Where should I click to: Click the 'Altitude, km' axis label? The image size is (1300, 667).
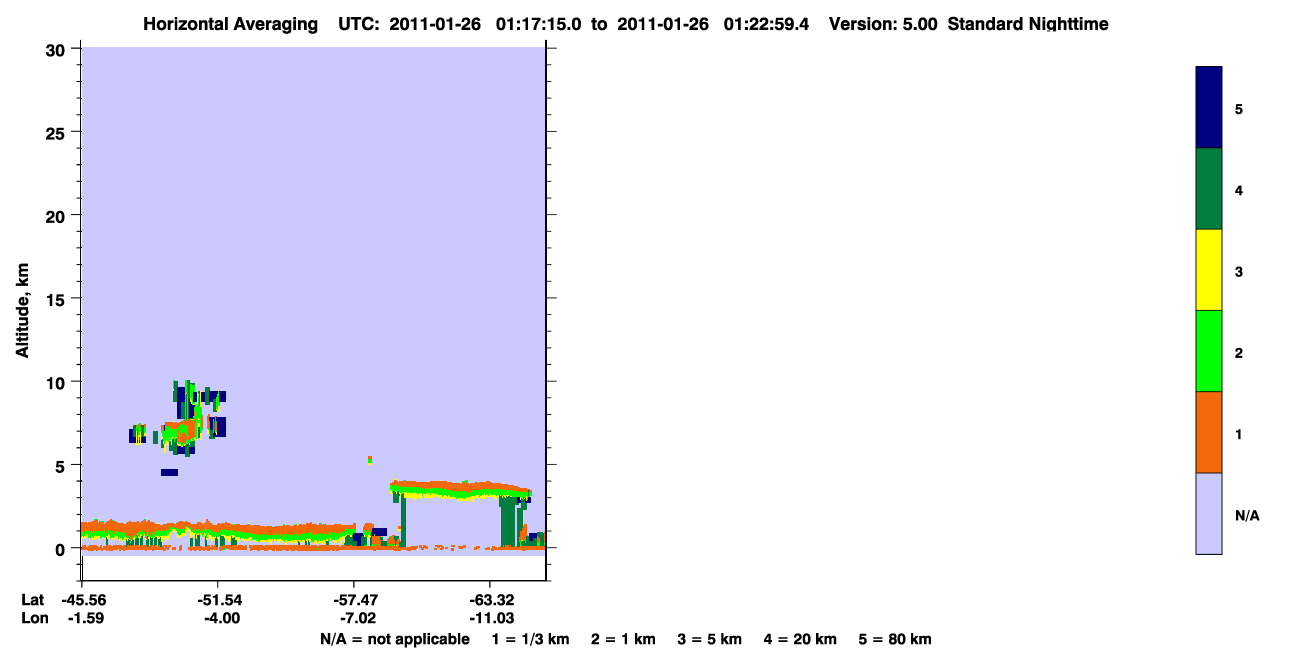point(22,308)
